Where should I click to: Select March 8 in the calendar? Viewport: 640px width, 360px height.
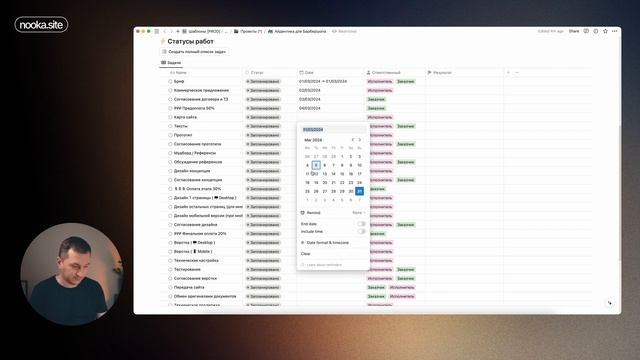(342, 165)
